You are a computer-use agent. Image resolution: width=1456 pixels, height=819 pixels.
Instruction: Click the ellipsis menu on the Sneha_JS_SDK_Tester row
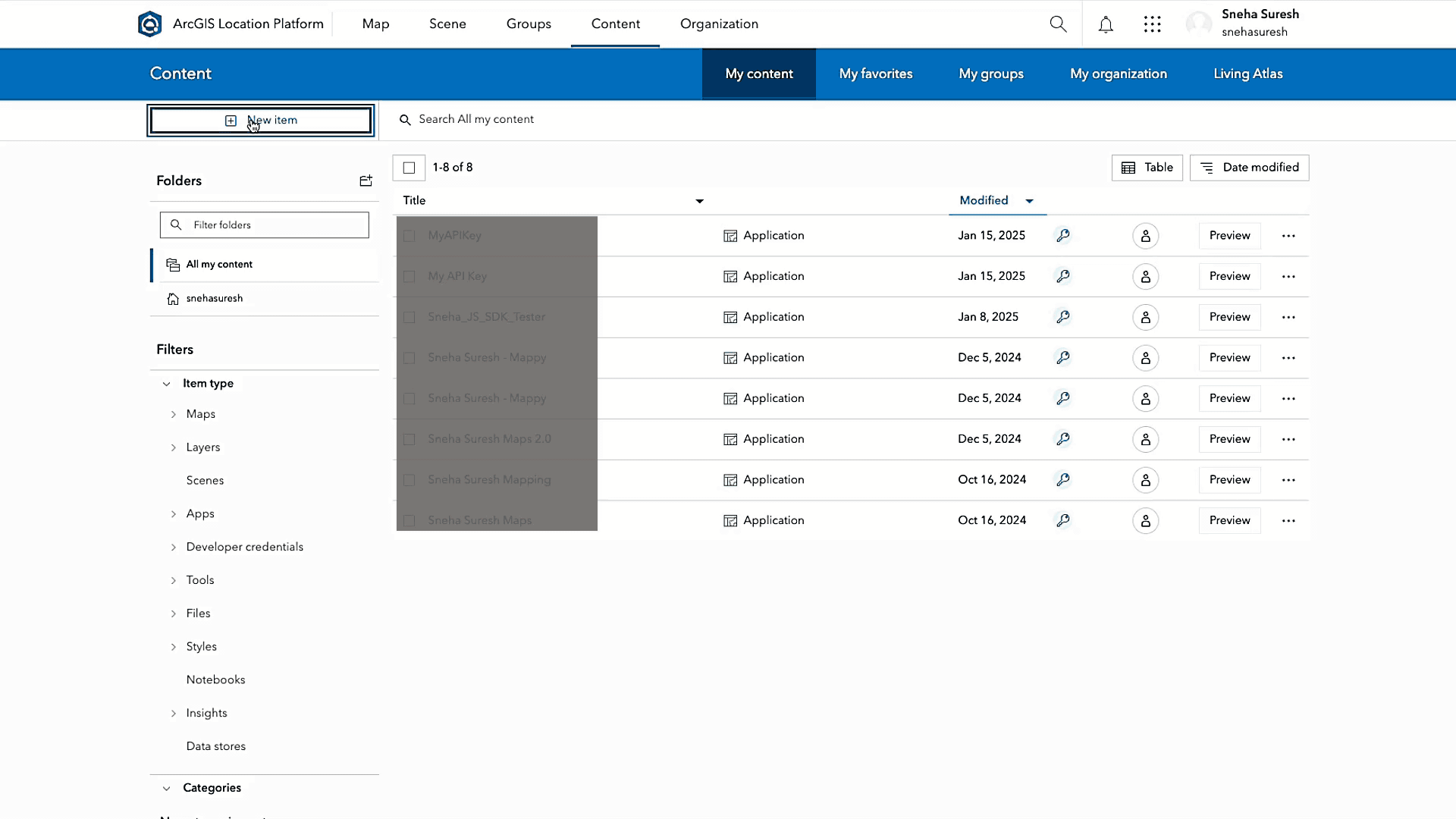(x=1288, y=317)
